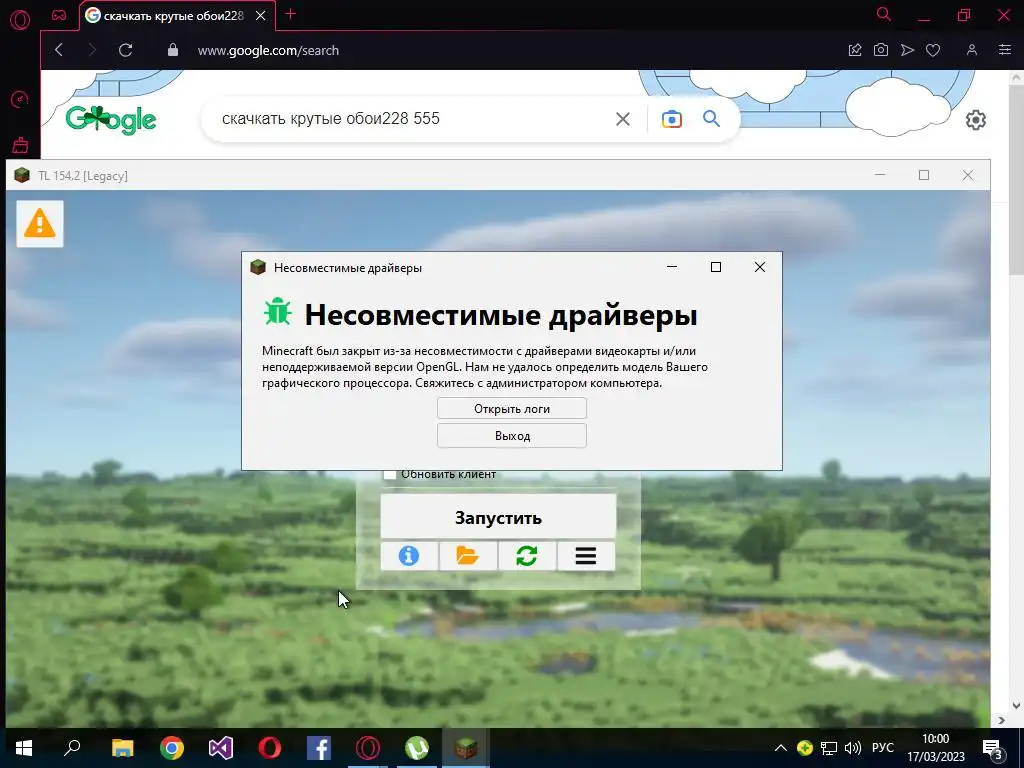Open the clock and date flyout
This screenshot has width=1024, height=768.
pyautogui.click(x=936, y=748)
